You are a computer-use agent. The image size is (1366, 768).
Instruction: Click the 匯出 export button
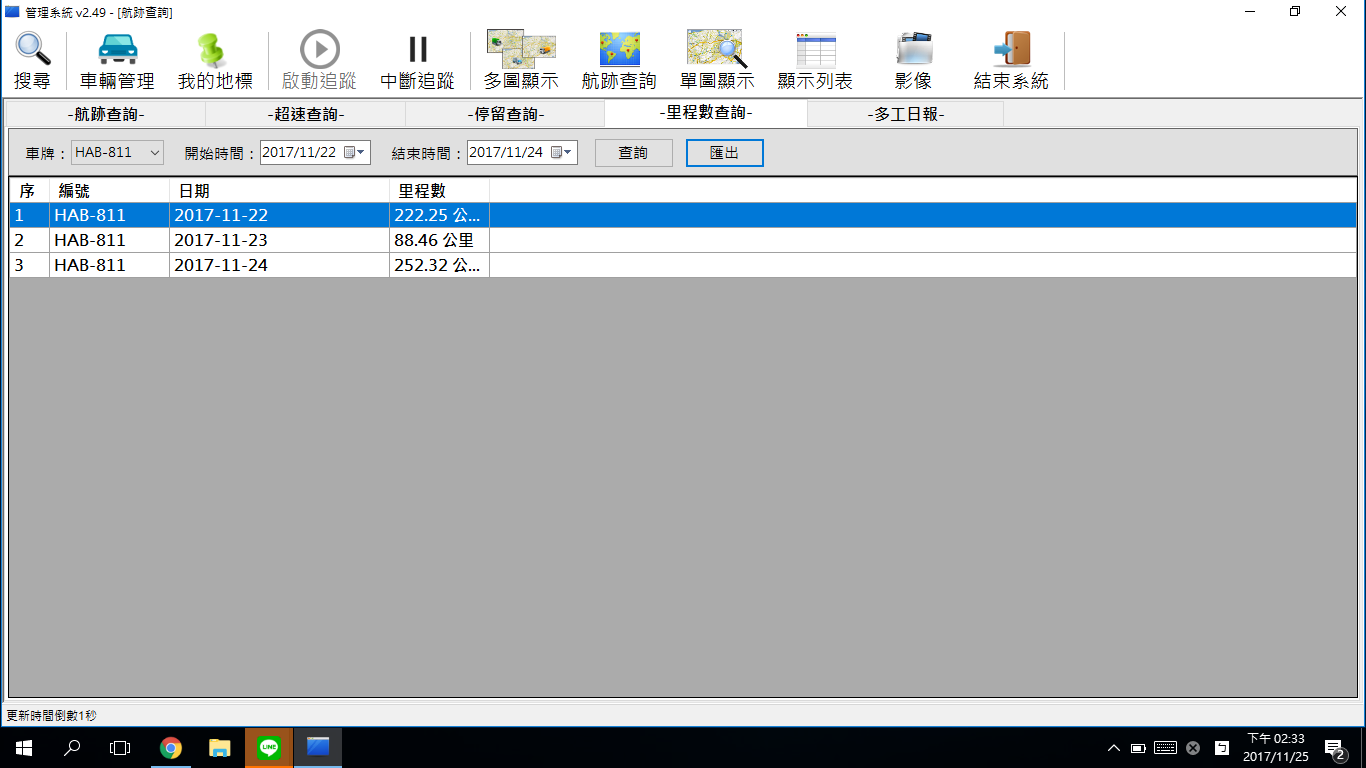[x=724, y=153]
